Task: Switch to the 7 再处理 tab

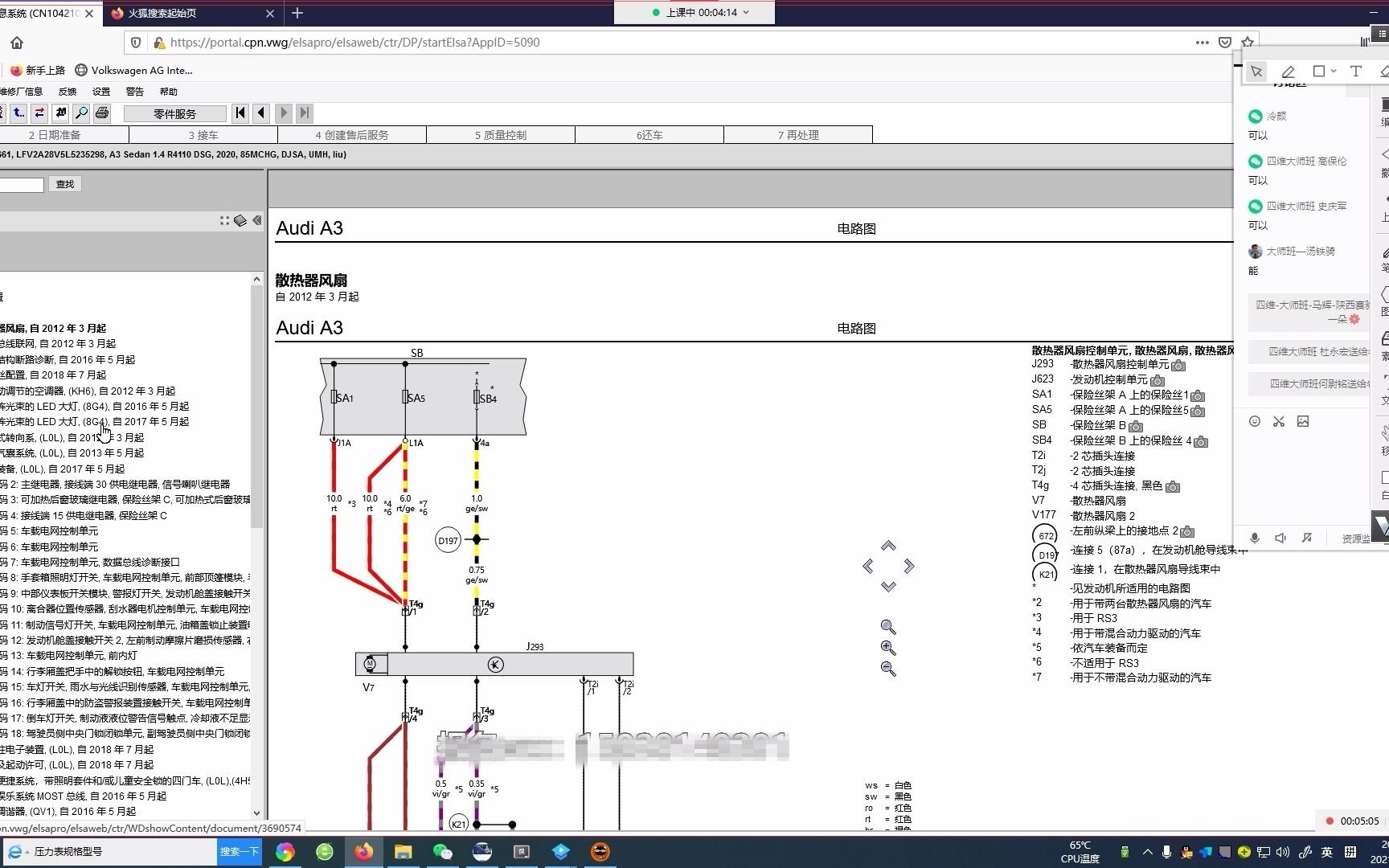Action: [x=798, y=135]
